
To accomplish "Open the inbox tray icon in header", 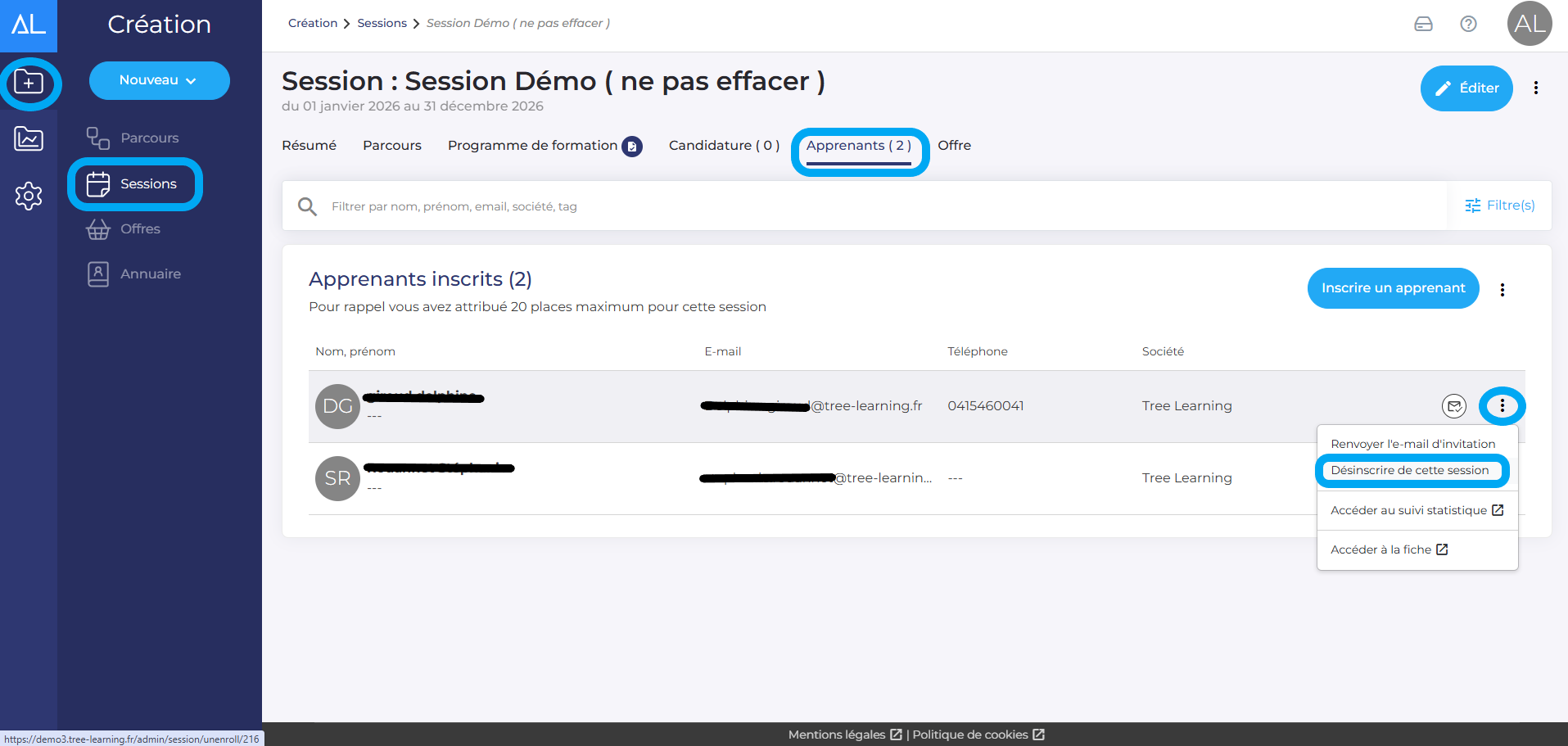I will tap(1423, 24).
